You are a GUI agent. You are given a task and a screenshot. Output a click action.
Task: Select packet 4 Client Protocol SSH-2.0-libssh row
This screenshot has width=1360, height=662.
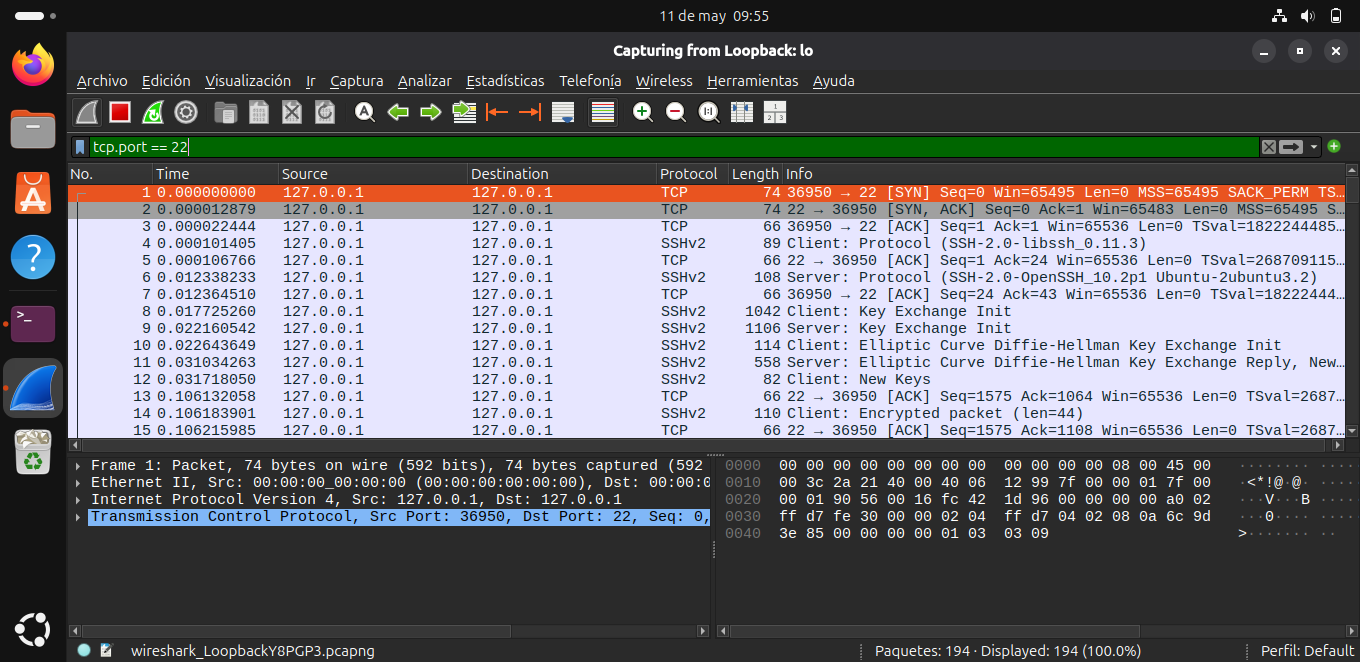(x=706, y=243)
